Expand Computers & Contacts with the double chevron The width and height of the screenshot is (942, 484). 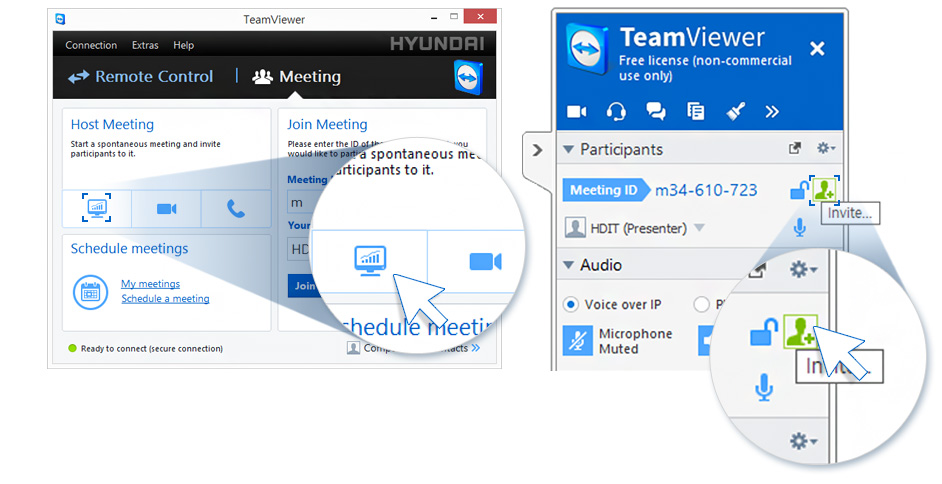(476, 348)
